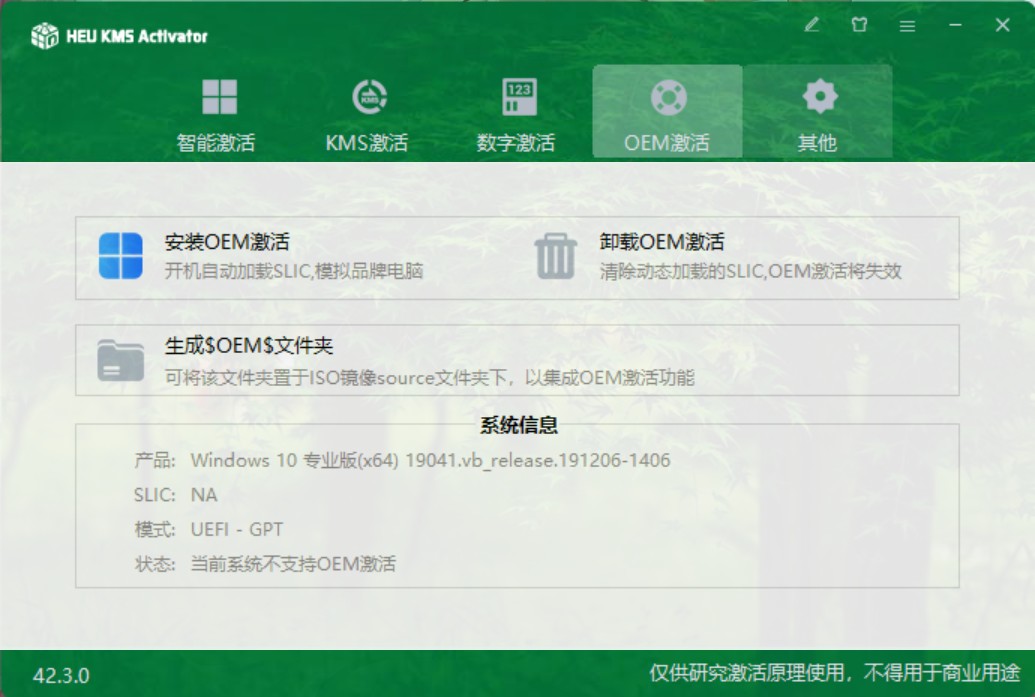
Task: Click the 系统信息 heading
Action: [519, 425]
